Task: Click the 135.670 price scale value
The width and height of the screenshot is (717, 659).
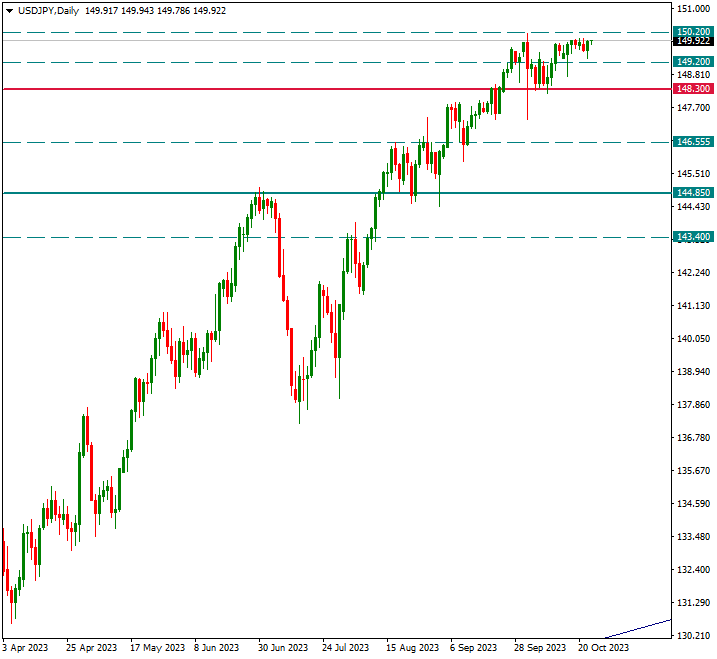Action: 693,471
